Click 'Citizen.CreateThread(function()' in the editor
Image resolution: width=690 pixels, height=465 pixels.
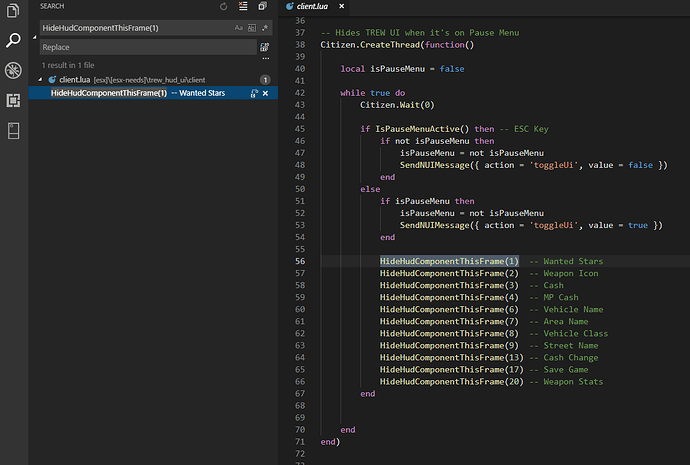coord(397,45)
